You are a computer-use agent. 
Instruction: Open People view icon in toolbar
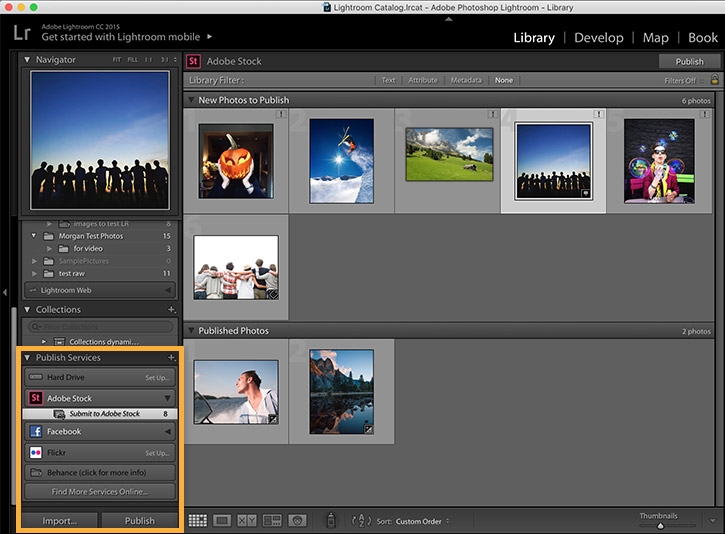(297, 521)
